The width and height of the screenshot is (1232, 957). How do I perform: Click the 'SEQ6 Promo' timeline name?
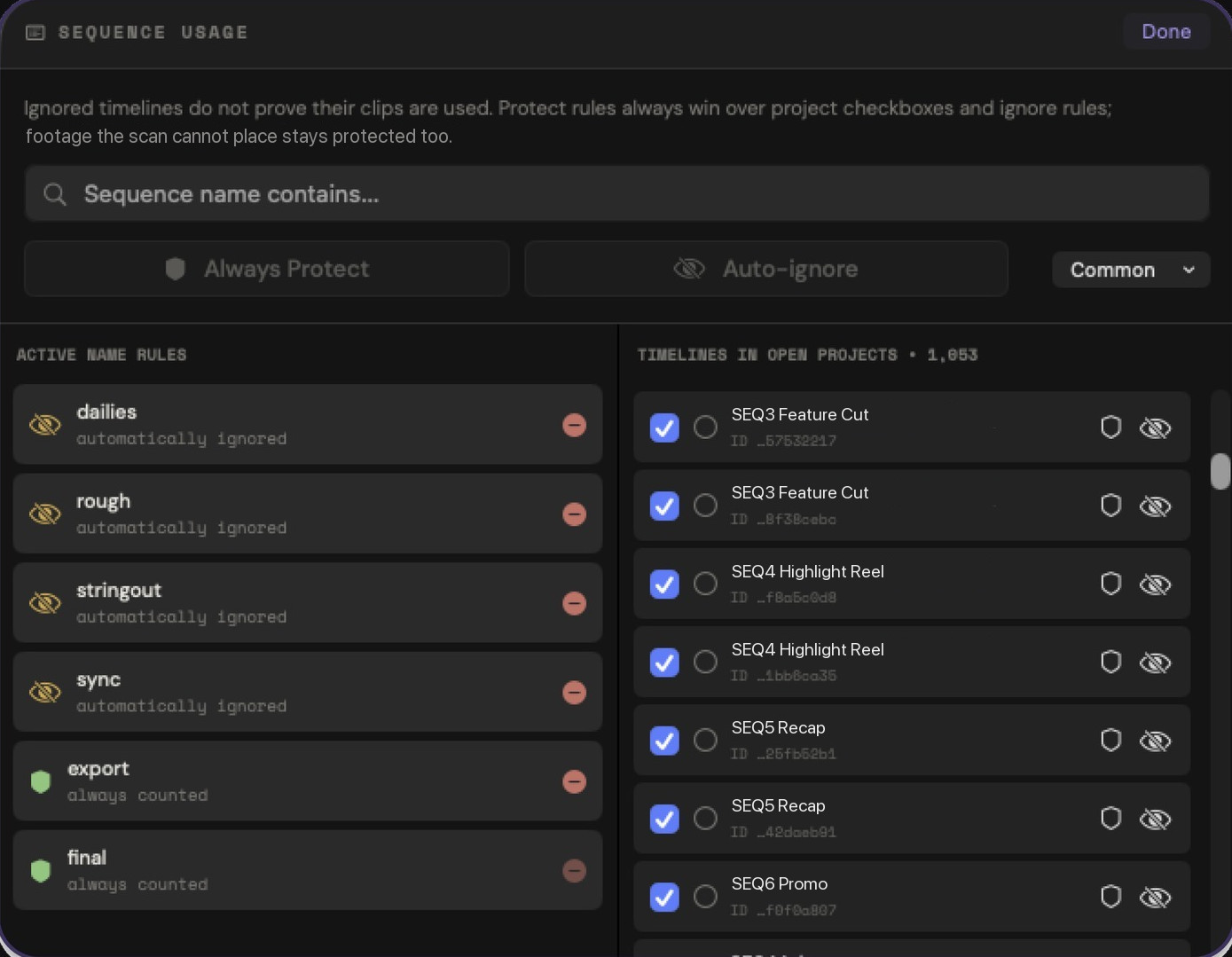(x=780, y=883)
